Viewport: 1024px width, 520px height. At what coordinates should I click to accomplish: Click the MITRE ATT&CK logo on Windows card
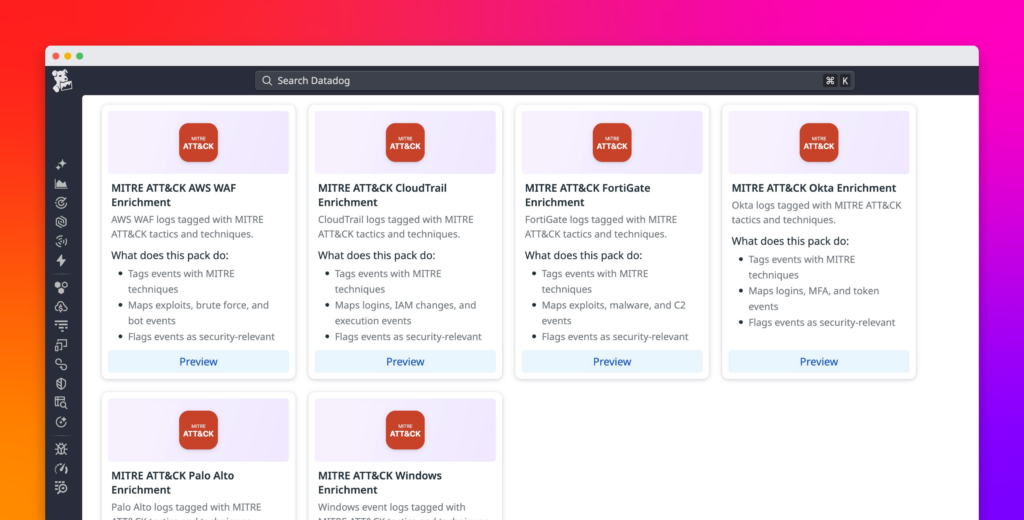coord(405,430)
